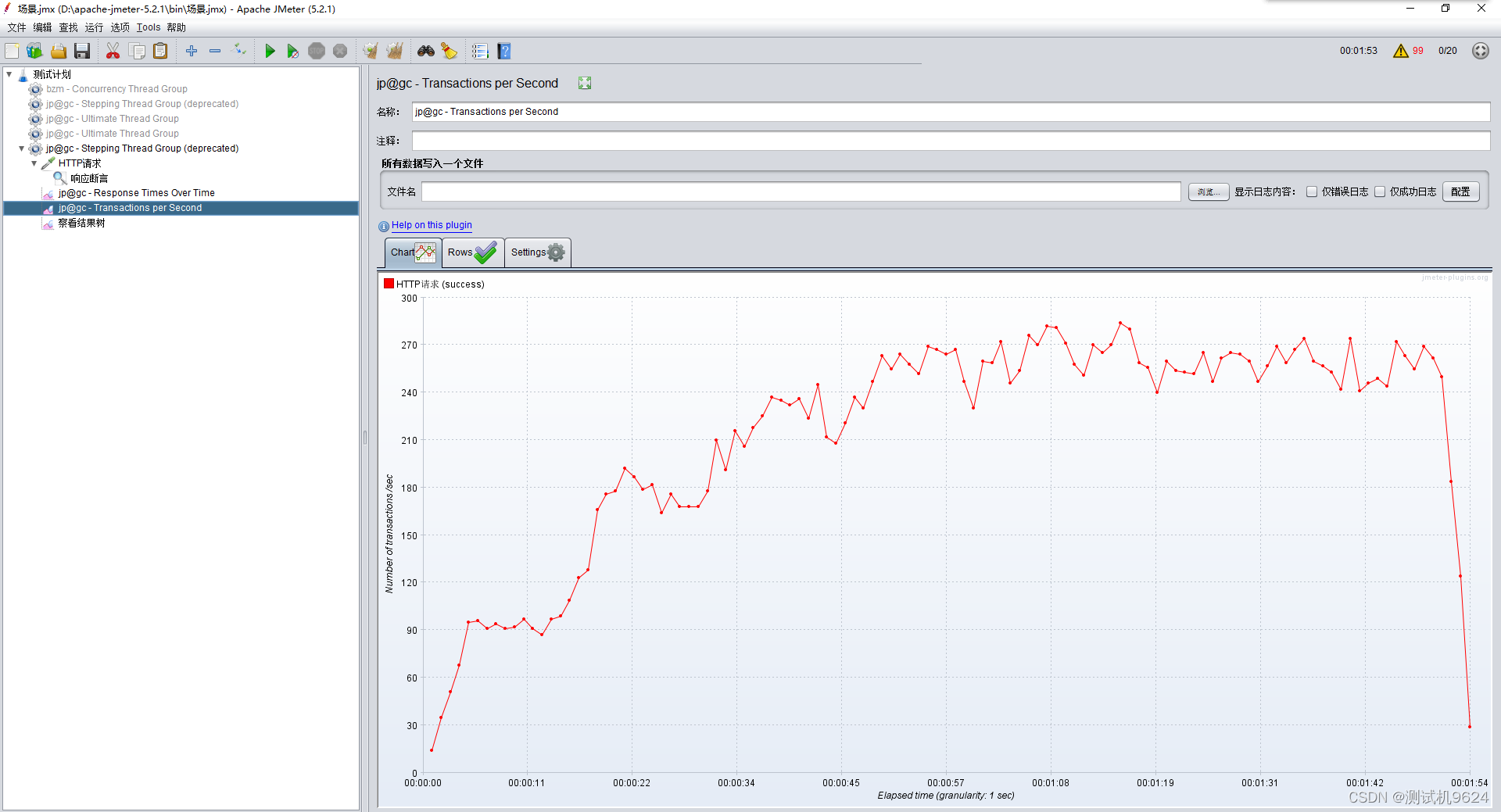The image size is (1501, 812).
Task: Click the 00:01:53 elapsed time display
Action: point(1358,51)
